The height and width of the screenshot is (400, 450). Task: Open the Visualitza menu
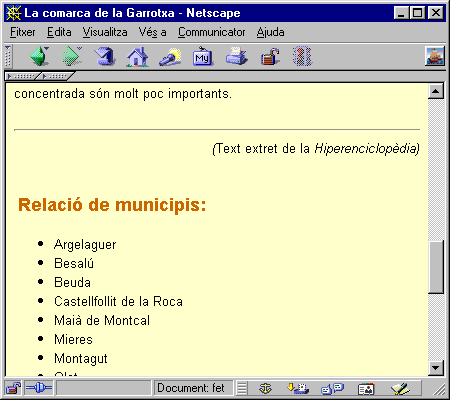pyautogui.click(x=105, y=32)
